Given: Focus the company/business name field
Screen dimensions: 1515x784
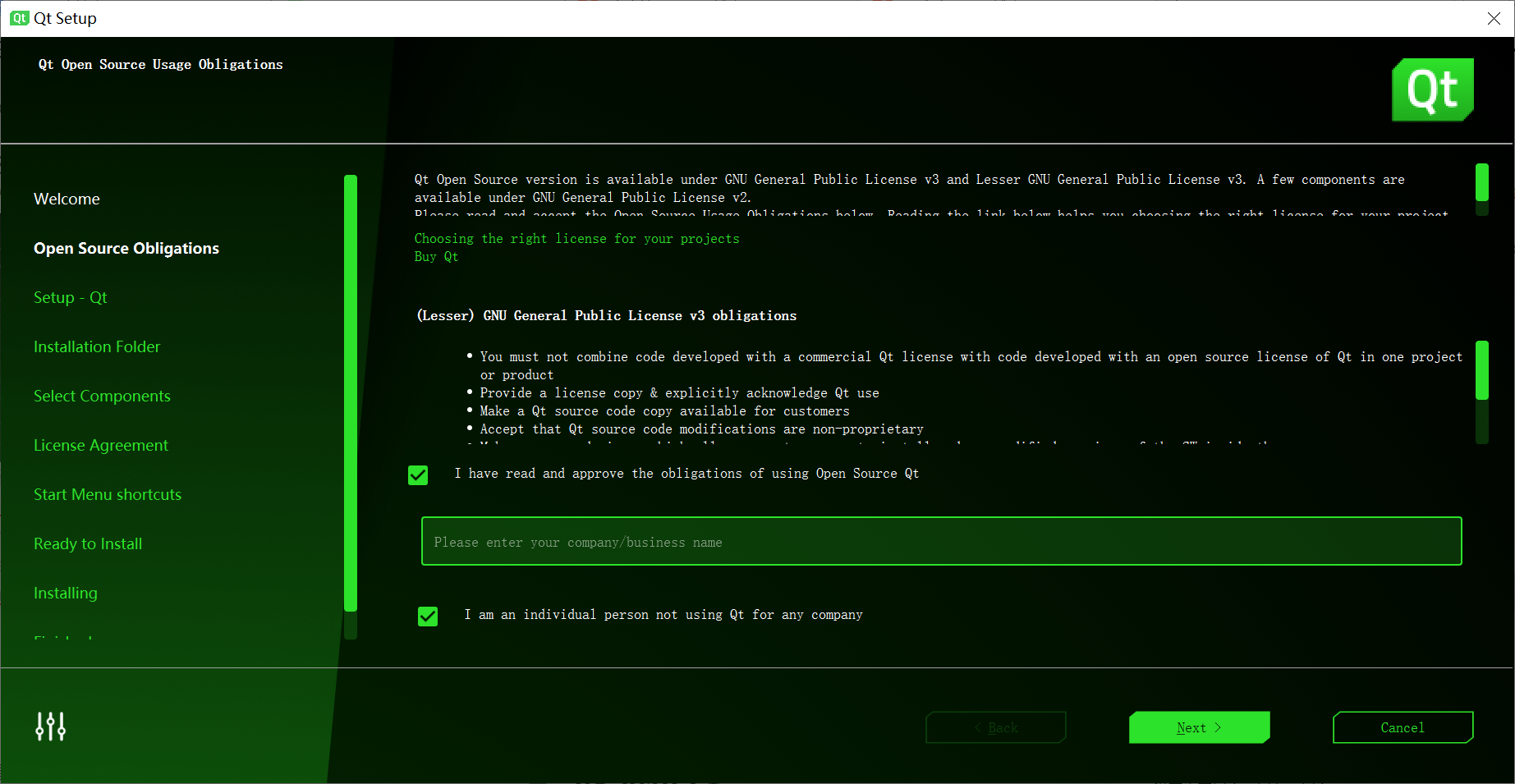Looking at the screenshot, I should tap(941, 541).
